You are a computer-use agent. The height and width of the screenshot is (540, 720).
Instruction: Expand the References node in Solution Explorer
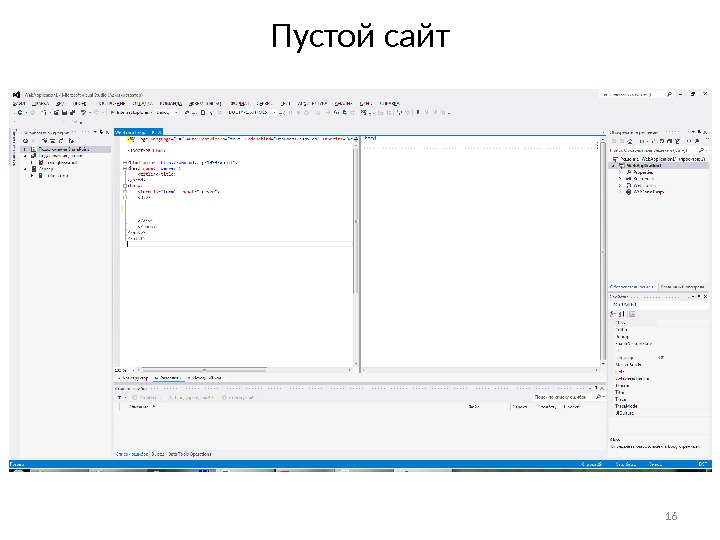coord(620,179)
